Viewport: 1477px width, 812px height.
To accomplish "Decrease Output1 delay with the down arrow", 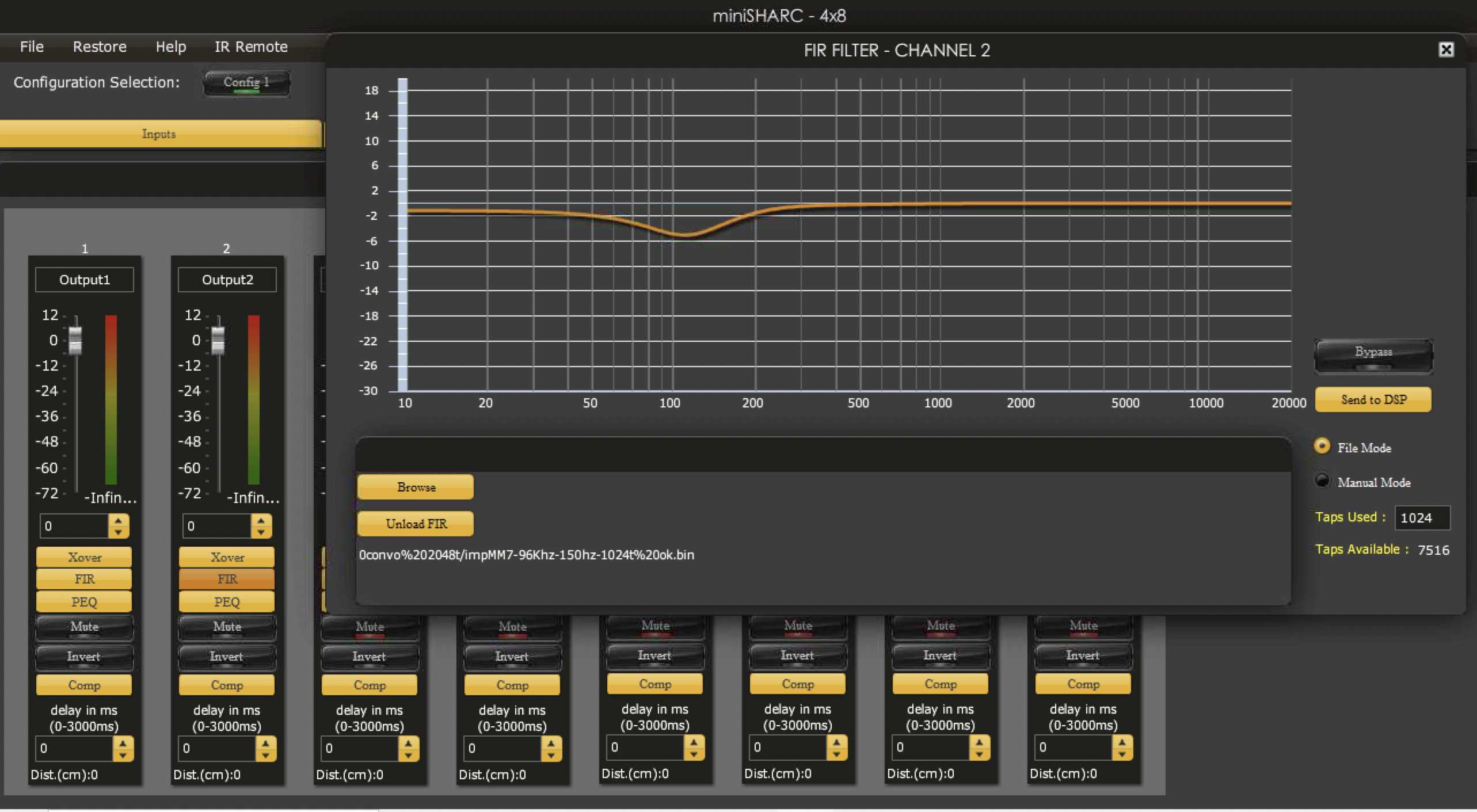I will tap(123, 754).
